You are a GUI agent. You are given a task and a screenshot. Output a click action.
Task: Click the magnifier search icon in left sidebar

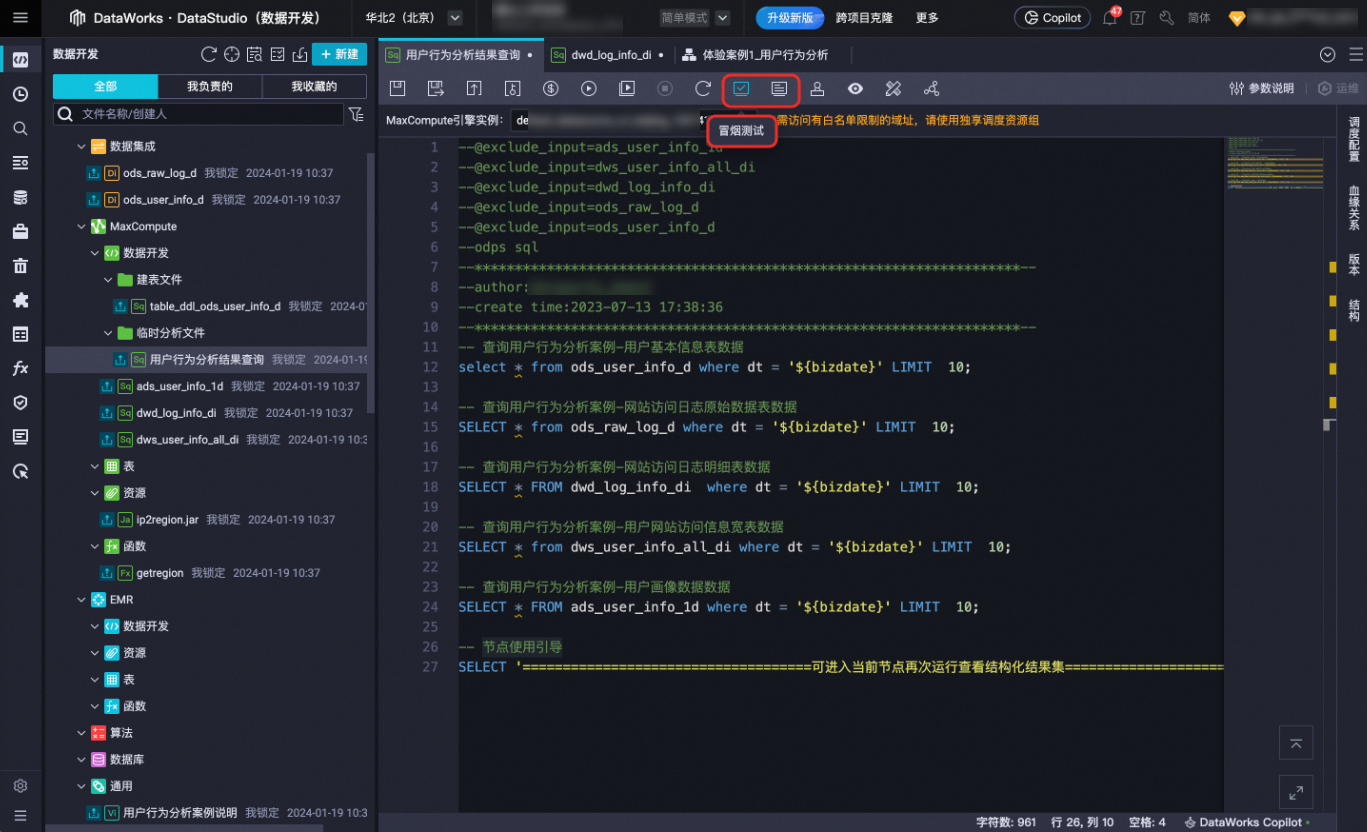pyautogui.click(x=20, y=128)
